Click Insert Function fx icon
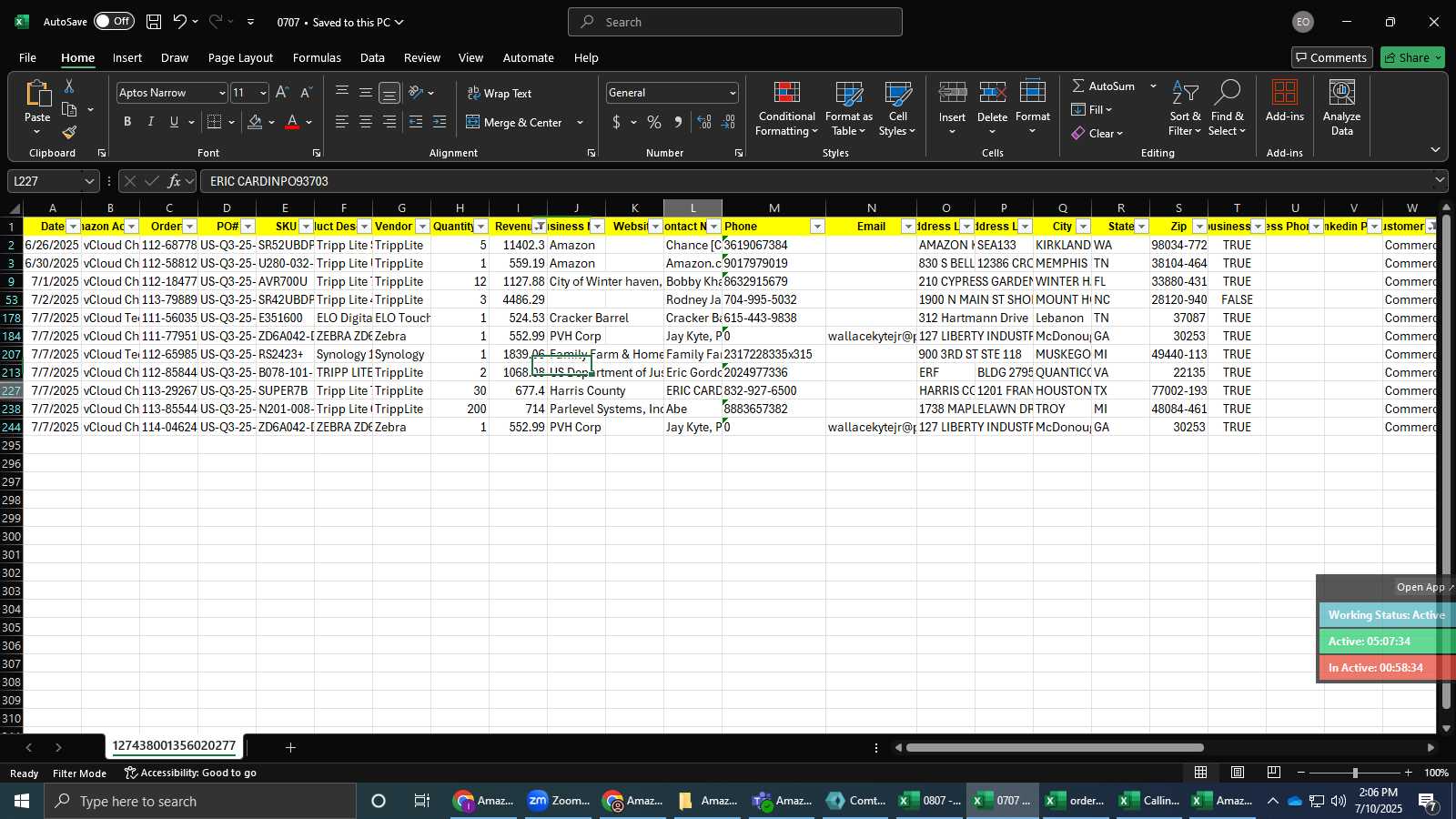Screen dimensions: 1456x819 174,181
